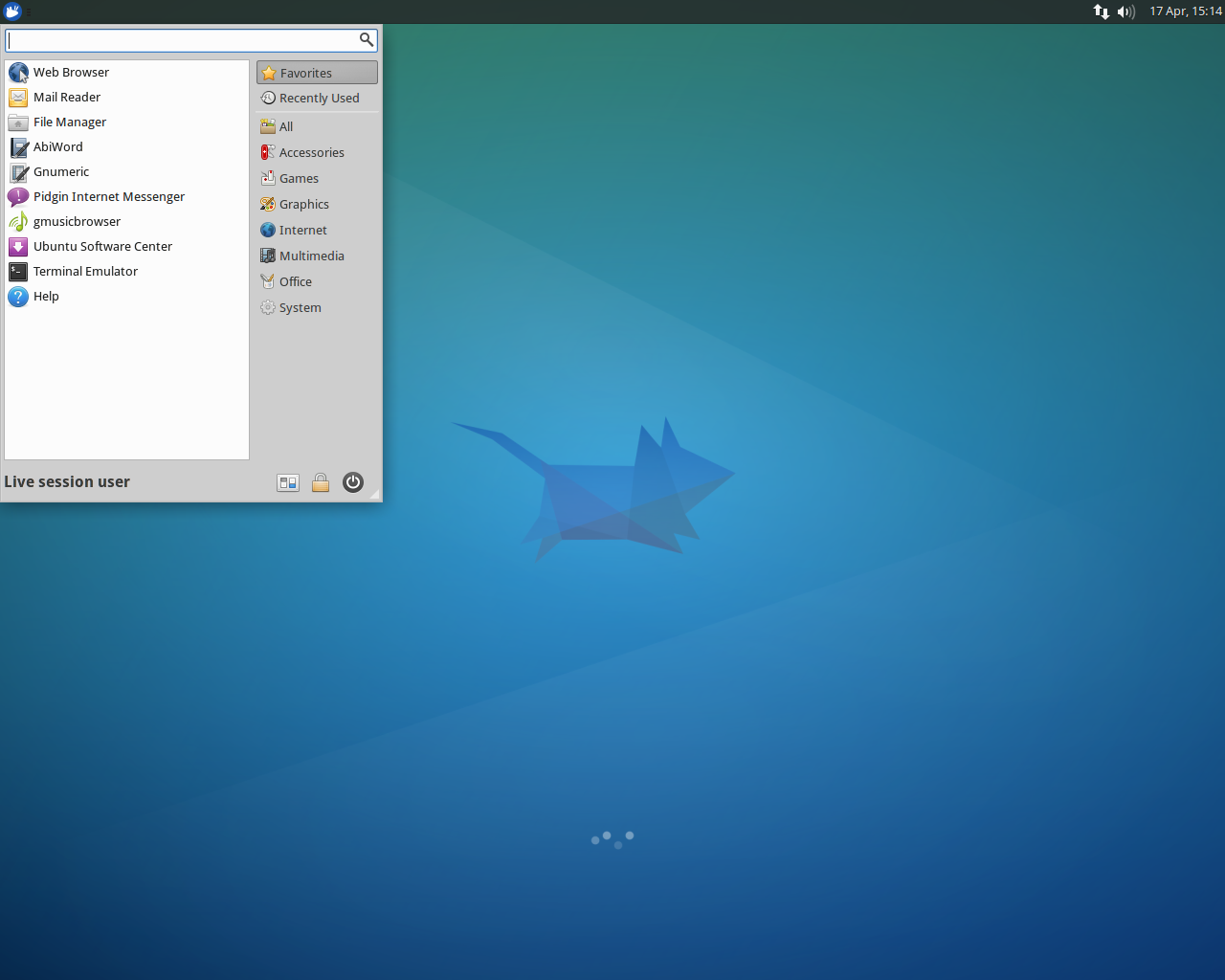Click the power log out button
Image resolution: width=1225 pixels, height=980 pixels.
click(353, 482)
